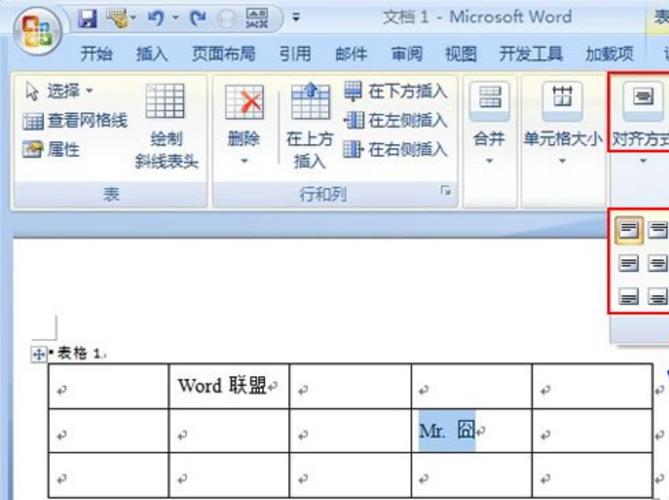
Task: Click 在左侧插入 button
Action: tap(396, 120)
